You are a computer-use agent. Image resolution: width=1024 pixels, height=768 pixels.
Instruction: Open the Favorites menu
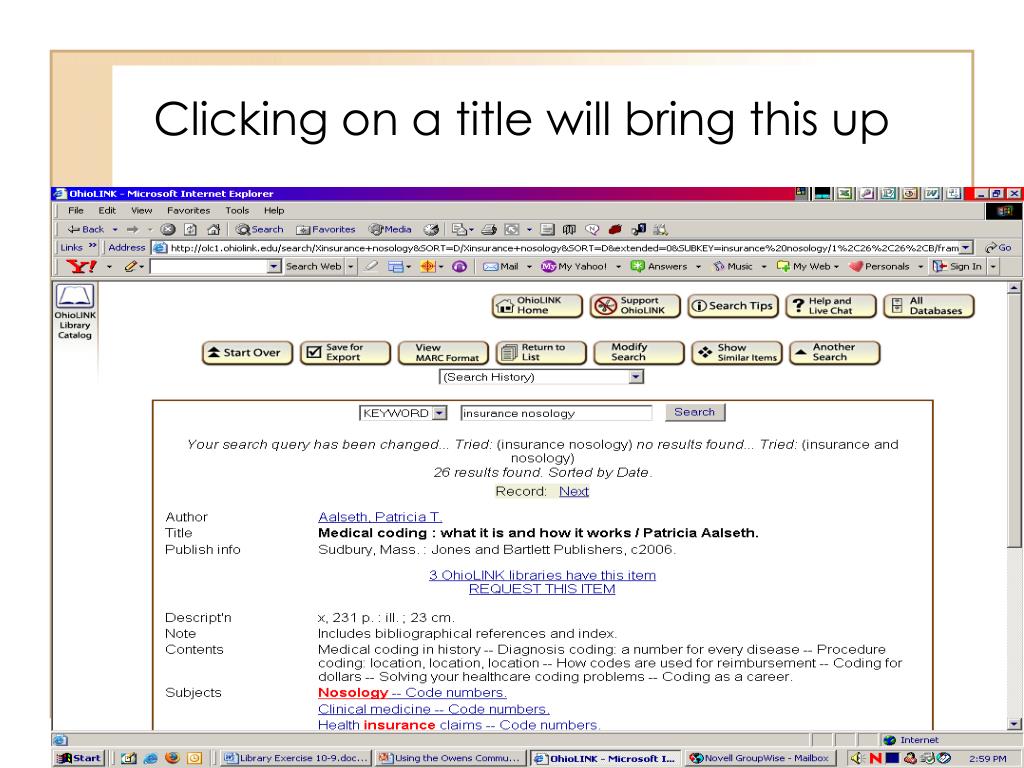[189, 210]
